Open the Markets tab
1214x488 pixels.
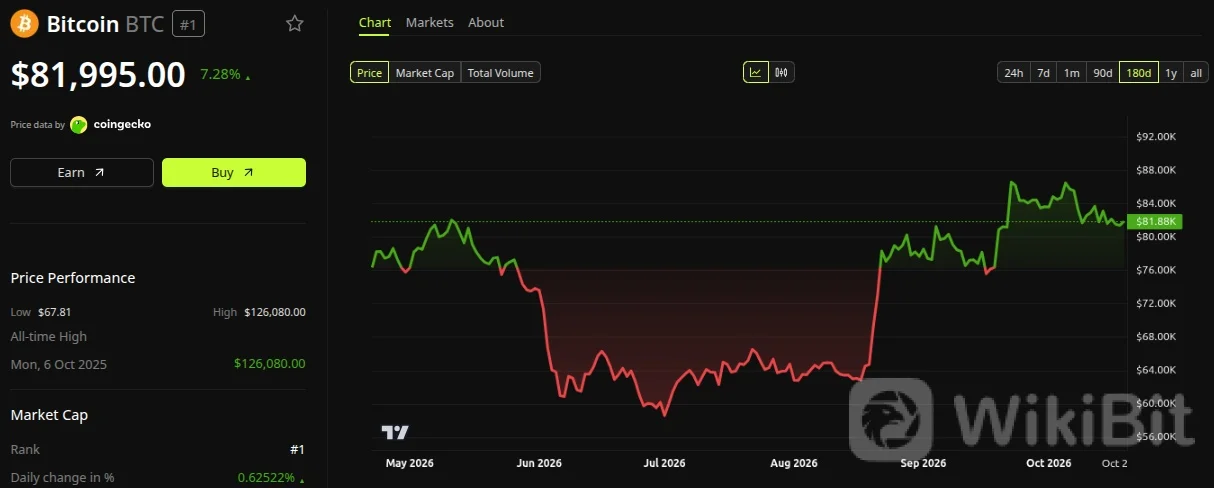pos(429,22)
